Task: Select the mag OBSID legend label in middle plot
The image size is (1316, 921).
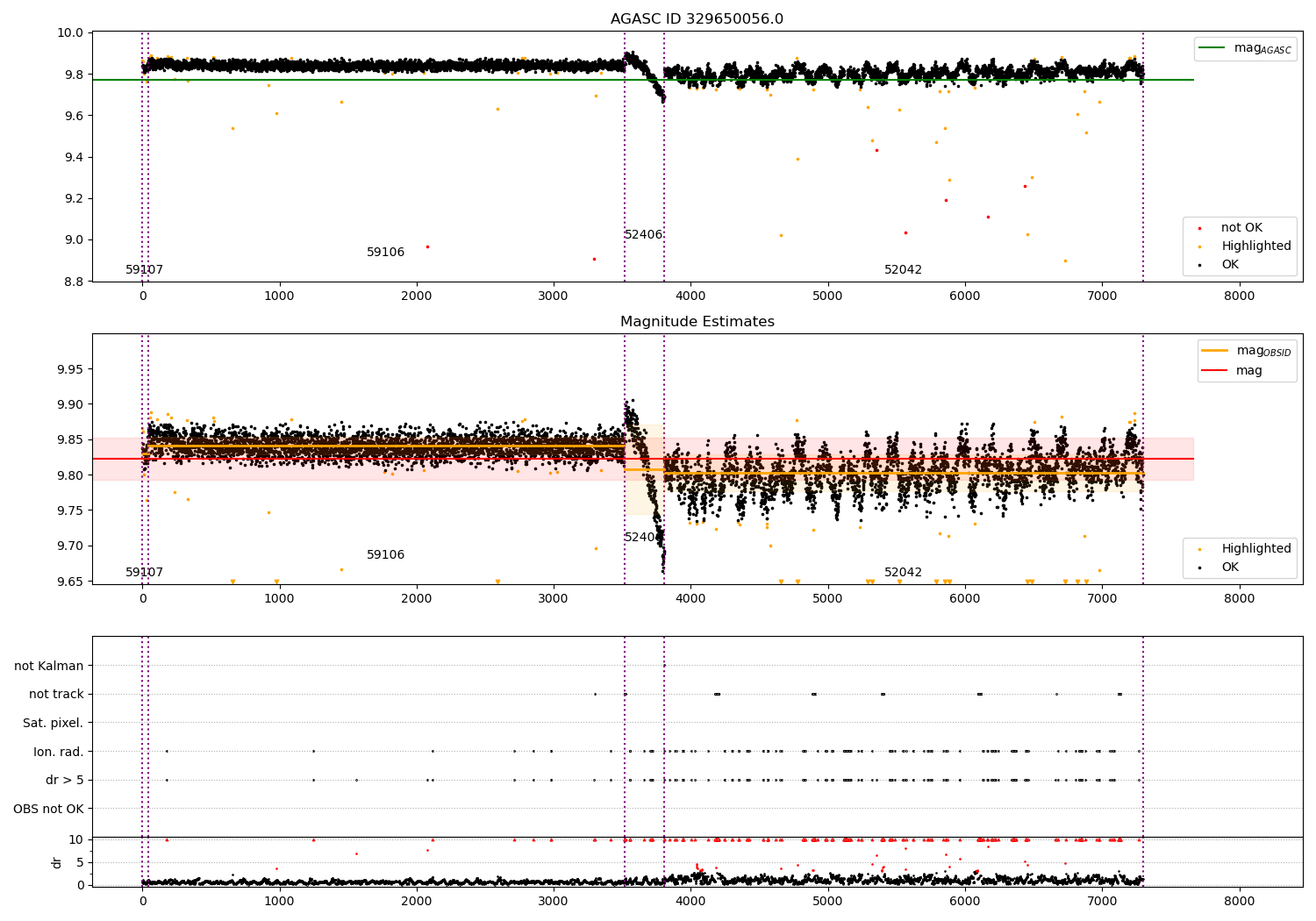Action: pos(1263,351)
